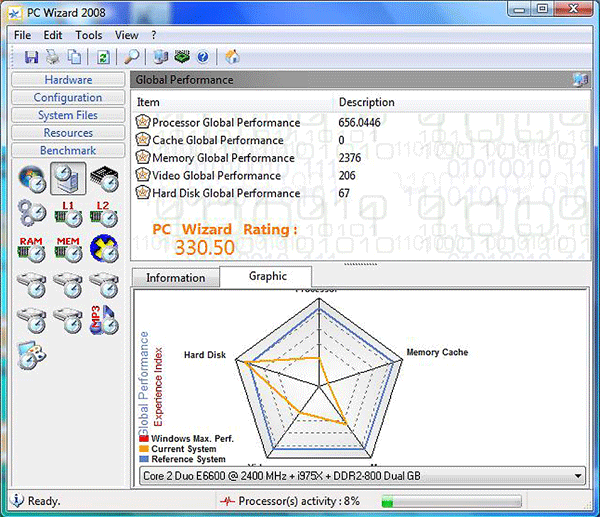Viewport: 600px width, 517px height.
Task: Click the Item column header
Action: pyautogui.click(x=233, y=102)
